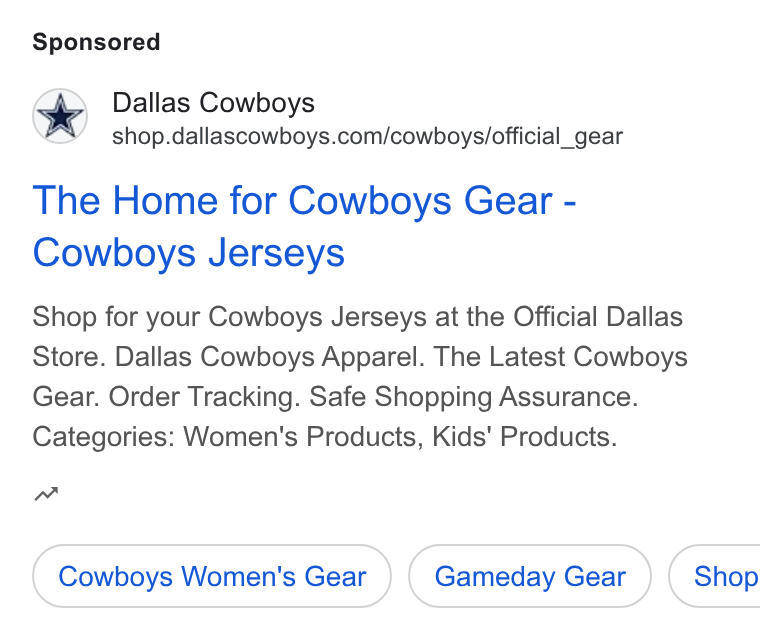760x640 pixels.
Task: Click the Sponsored label
Action: click(96, 42)
